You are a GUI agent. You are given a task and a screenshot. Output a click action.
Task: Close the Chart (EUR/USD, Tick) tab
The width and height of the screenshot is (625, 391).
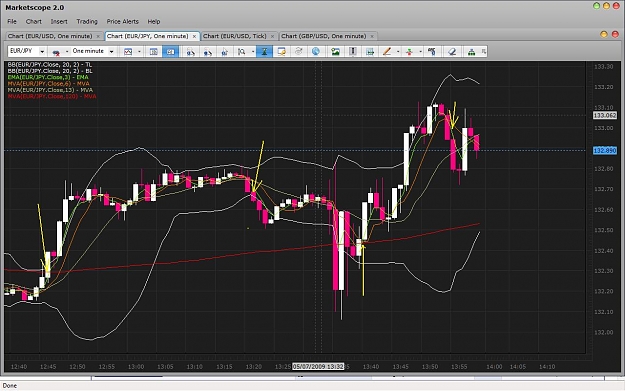point(272,36)
